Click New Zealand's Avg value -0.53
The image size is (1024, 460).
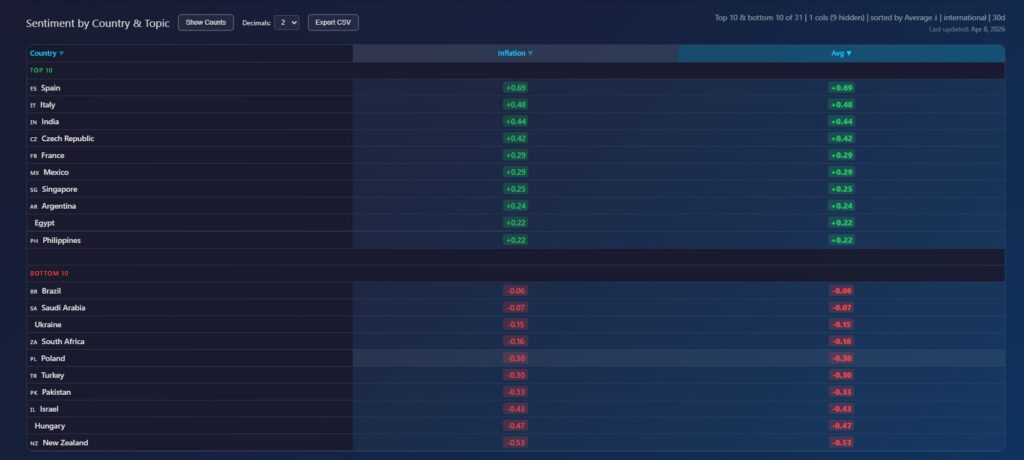pyautogui.click(x=841, y=443)
